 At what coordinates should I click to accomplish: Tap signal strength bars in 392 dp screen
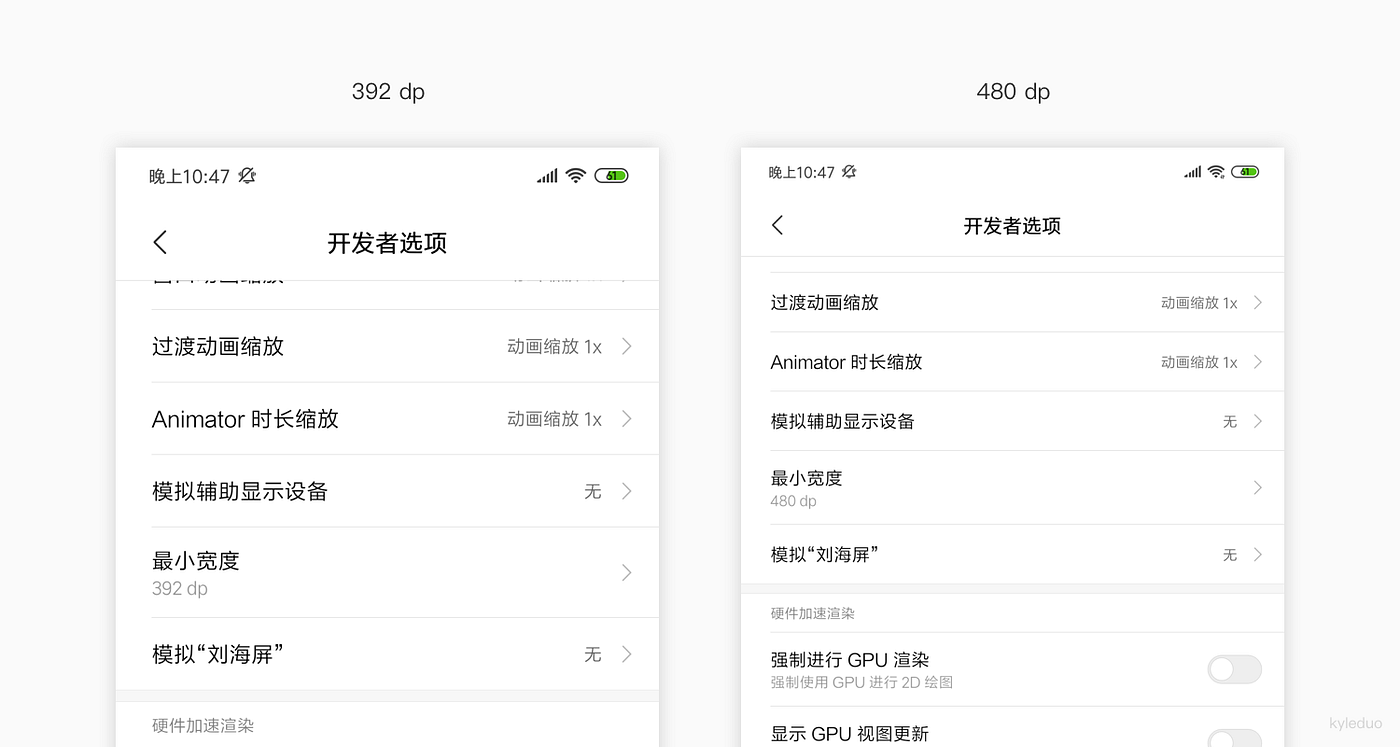tap(547, 176)
